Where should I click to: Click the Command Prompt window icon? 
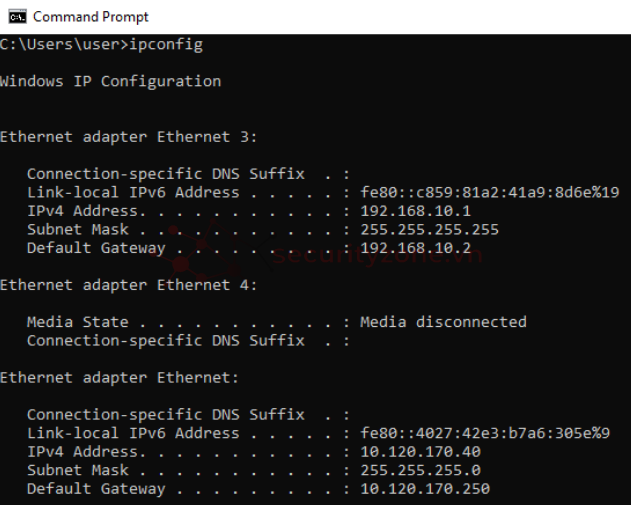click(18, 17)
